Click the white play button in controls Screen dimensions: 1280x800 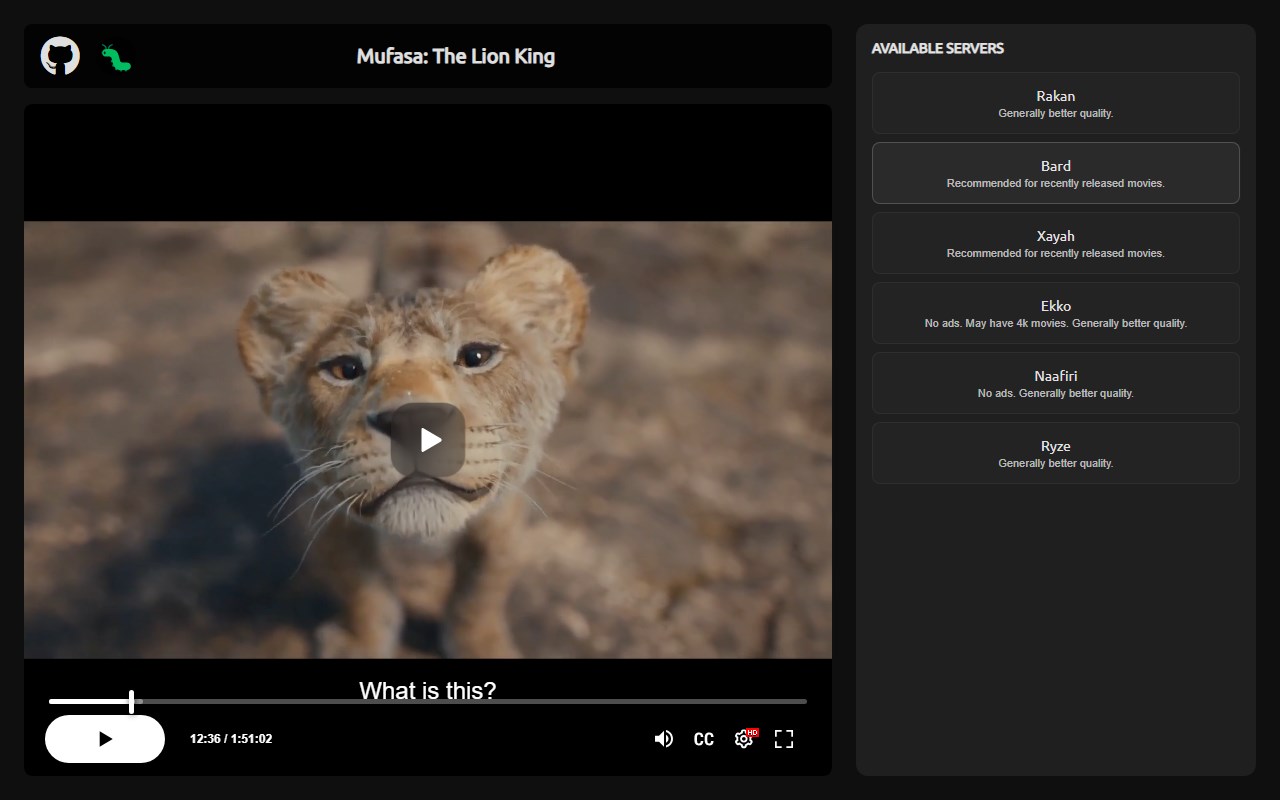click(x=105, y=739)
